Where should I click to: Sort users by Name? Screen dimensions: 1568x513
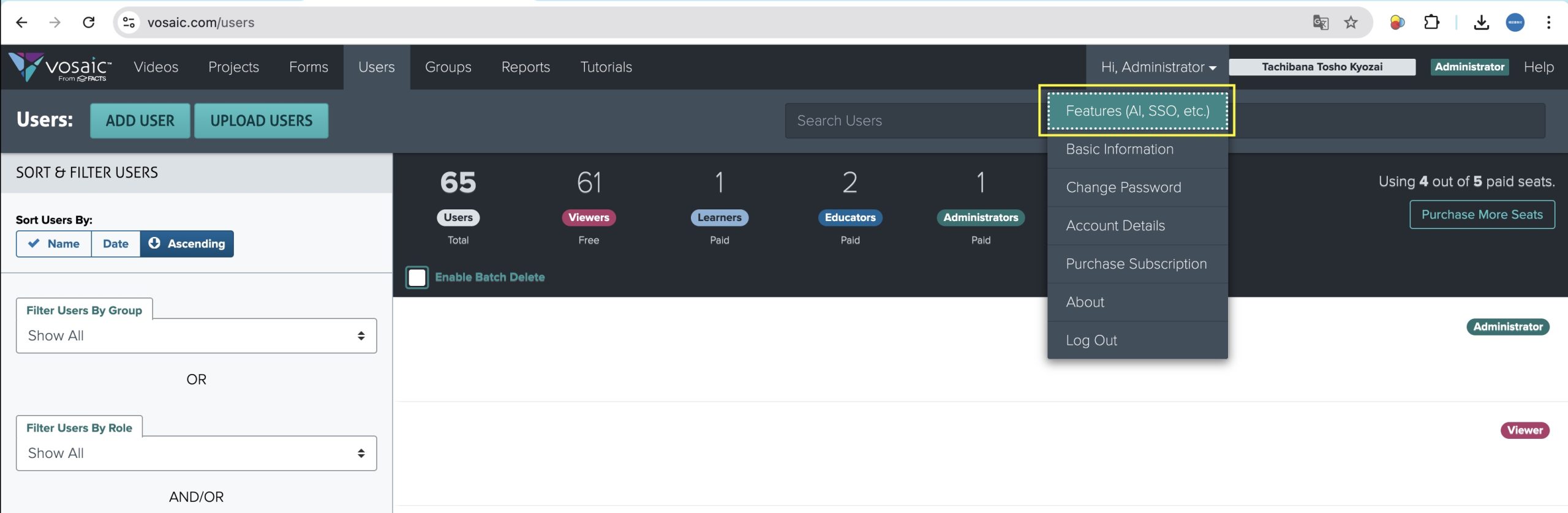click(x=55, y=244)
